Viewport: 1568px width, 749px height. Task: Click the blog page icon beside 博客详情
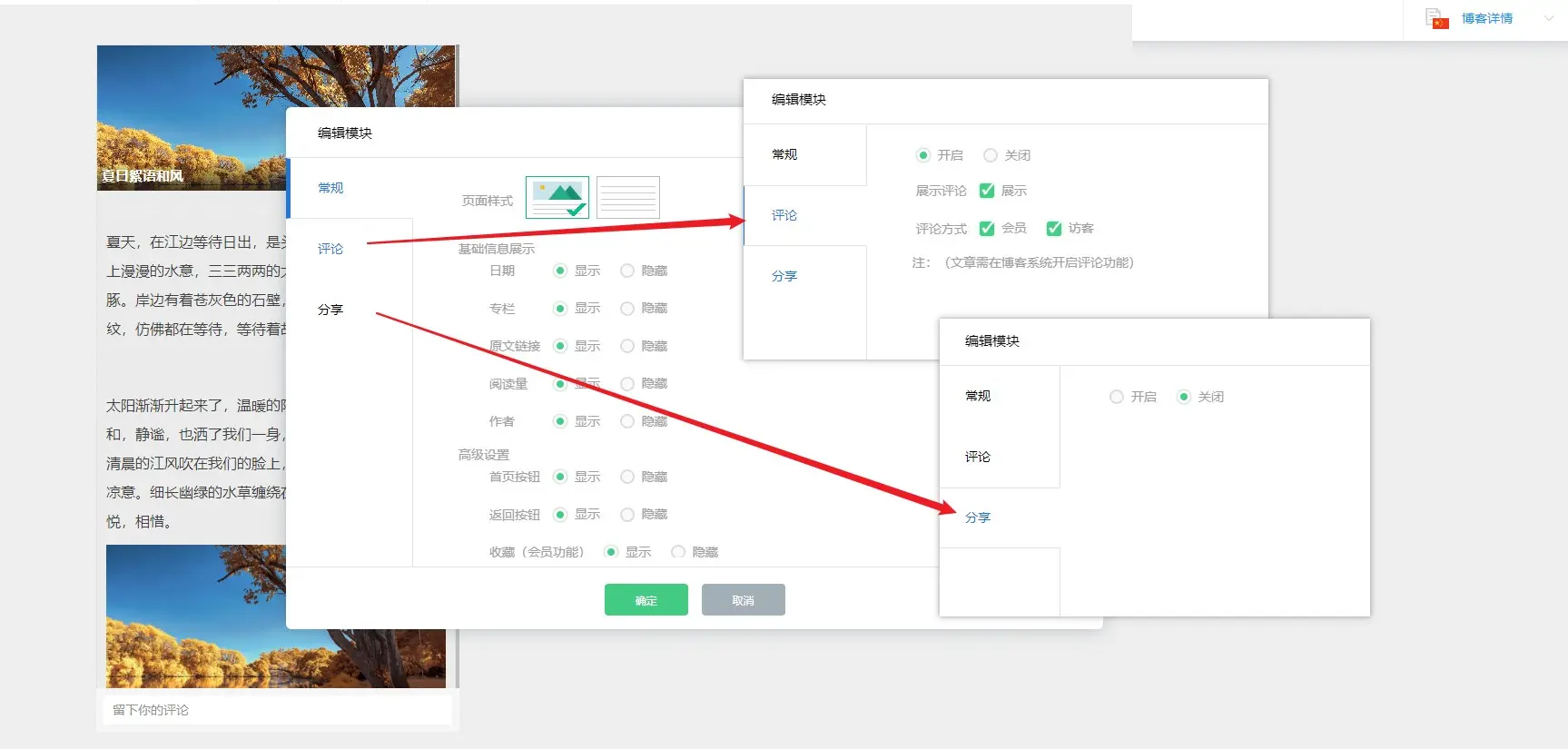click(x=1436, y=18)
